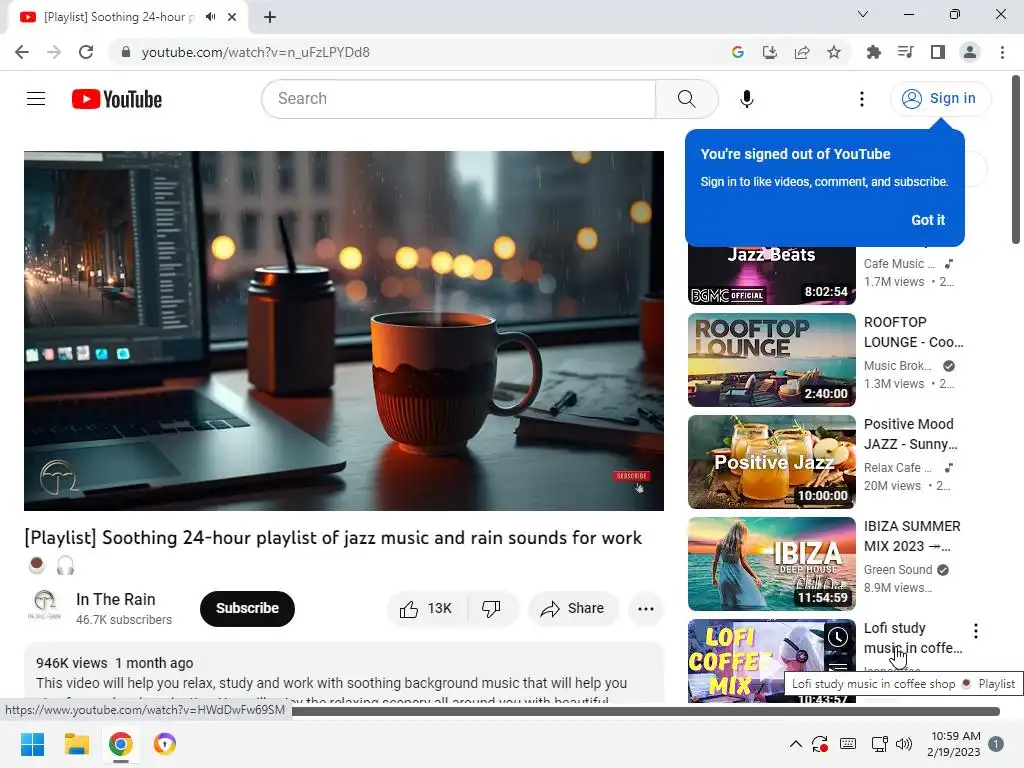
Task: Open volume control in system tray
Action: point(904,744)
